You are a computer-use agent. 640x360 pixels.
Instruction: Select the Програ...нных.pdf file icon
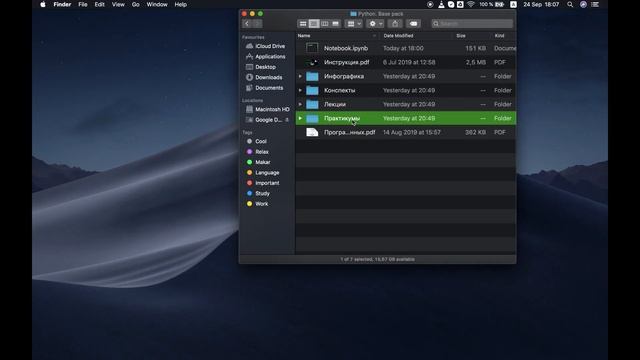(x=312, y=132)
